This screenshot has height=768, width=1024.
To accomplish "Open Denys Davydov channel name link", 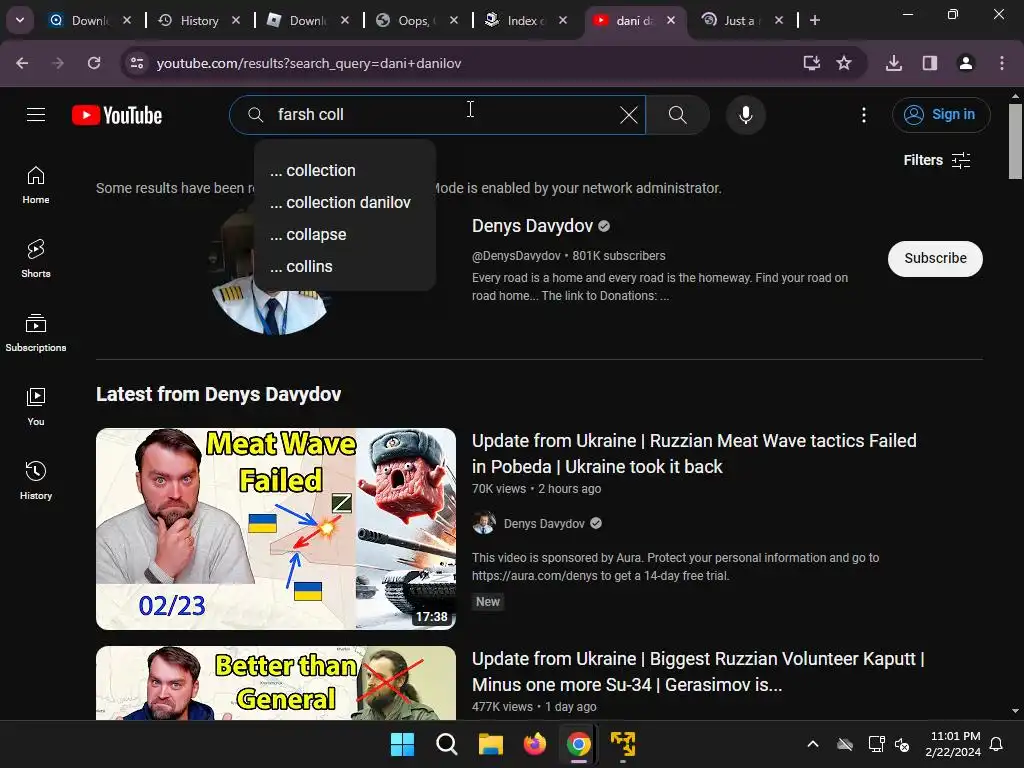I will (x=532, y=226).
